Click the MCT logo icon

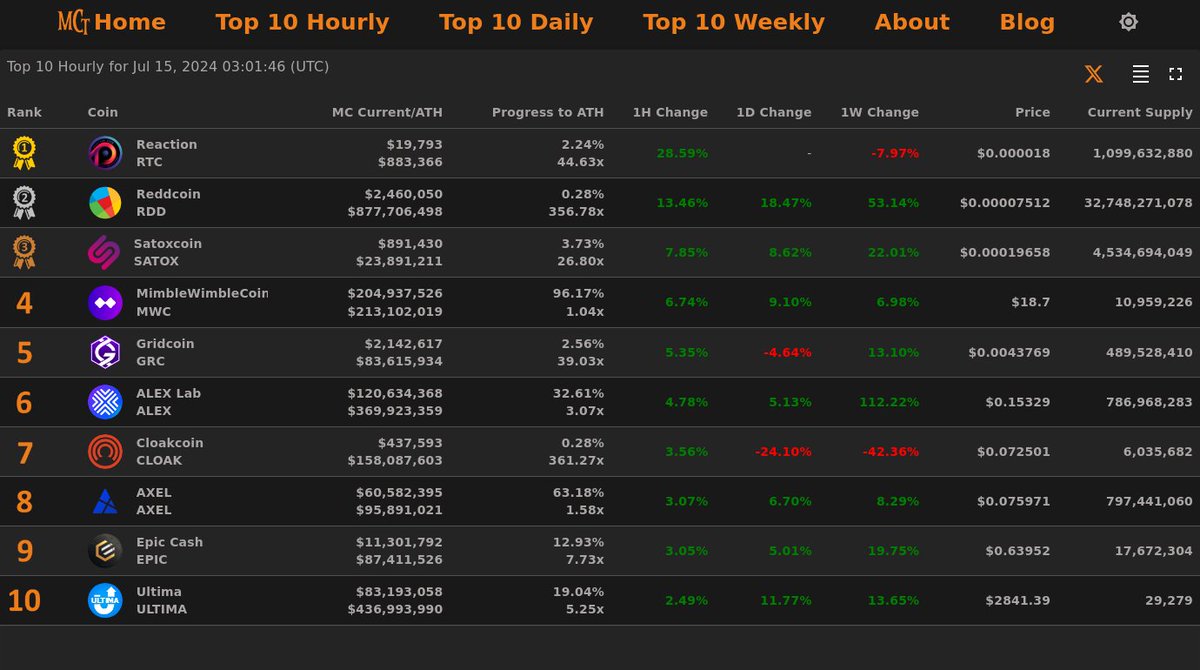tap(74, 21)
